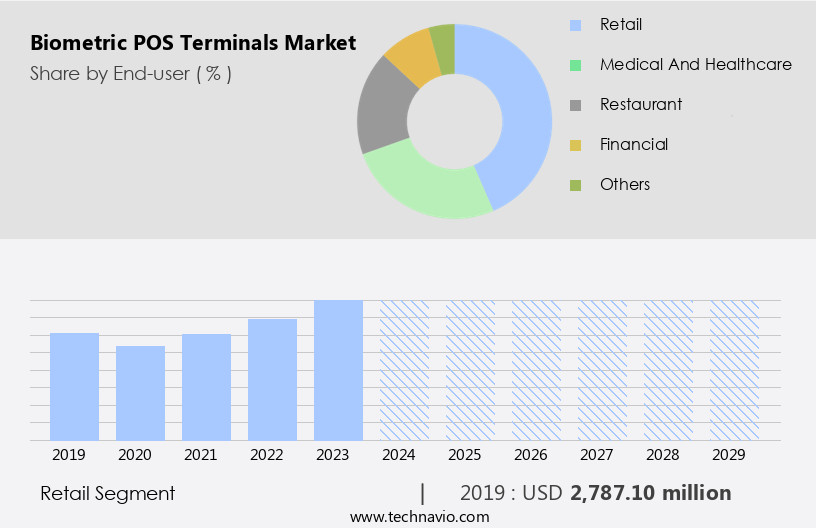Click the blue Retail donut segment
Viewport: 816px width, 528px height.
(520, 110)
